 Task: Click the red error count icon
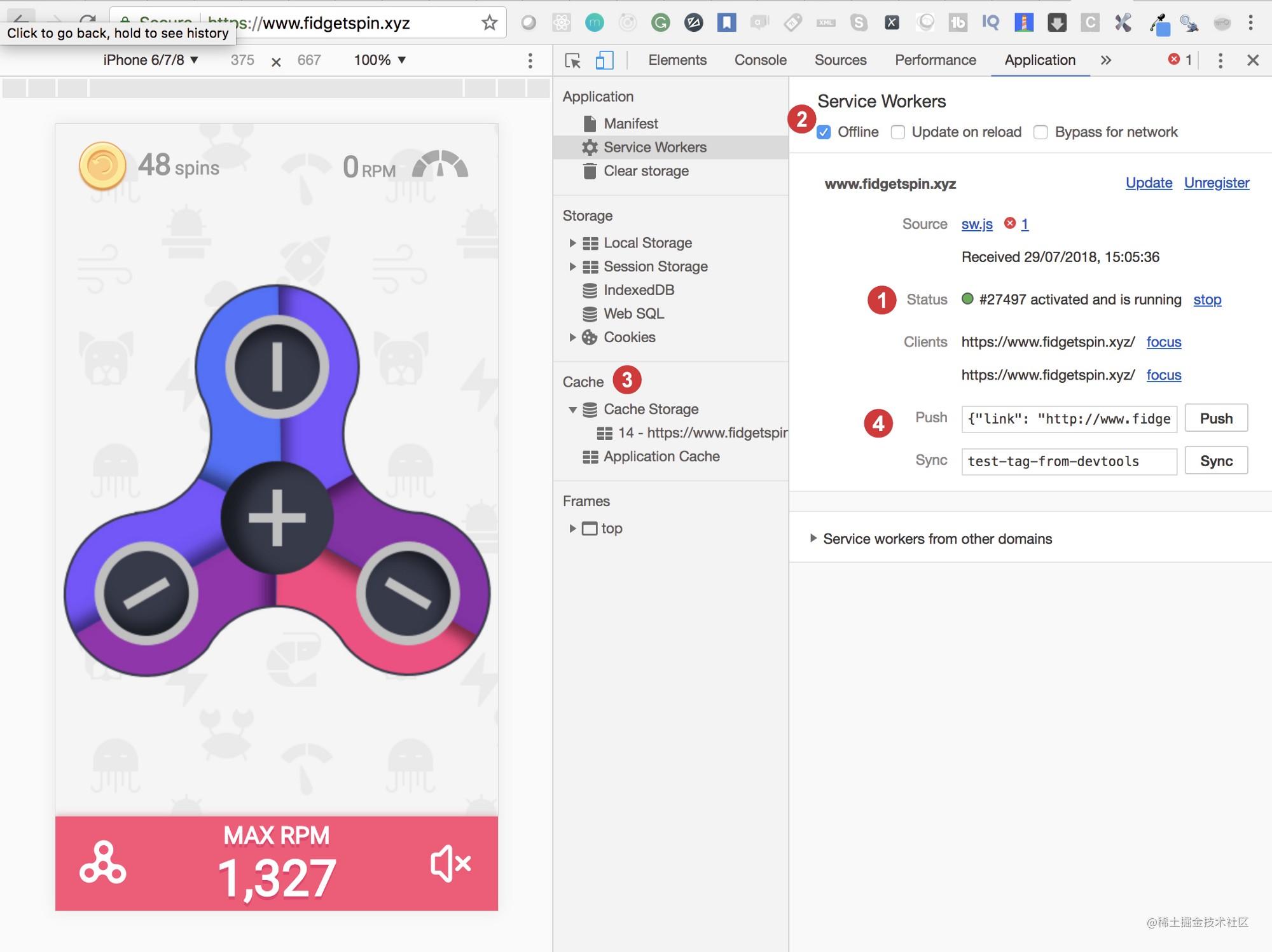(1174, 59)
